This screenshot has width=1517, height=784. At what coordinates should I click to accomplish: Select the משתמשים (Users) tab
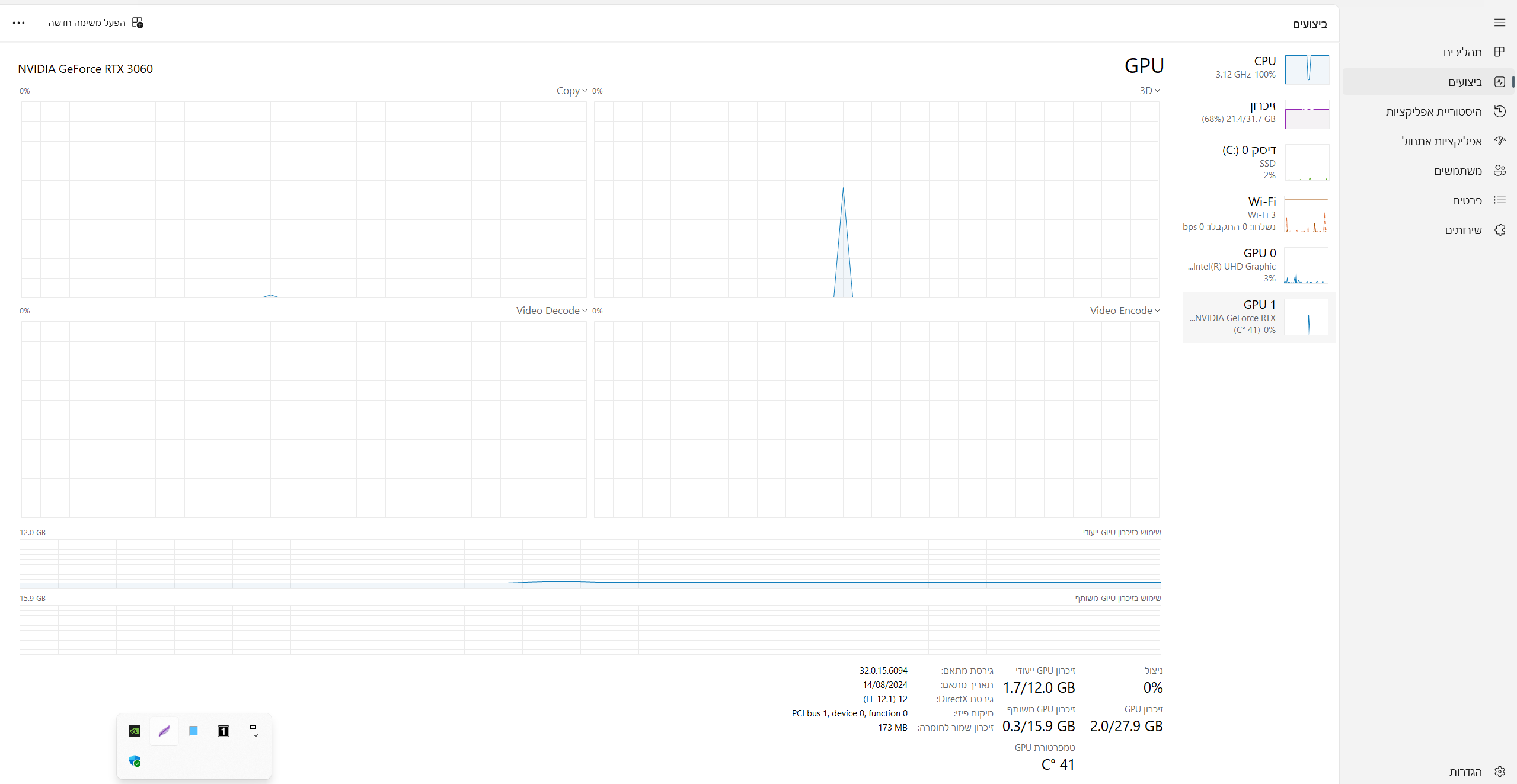(x=1428, y=171)
